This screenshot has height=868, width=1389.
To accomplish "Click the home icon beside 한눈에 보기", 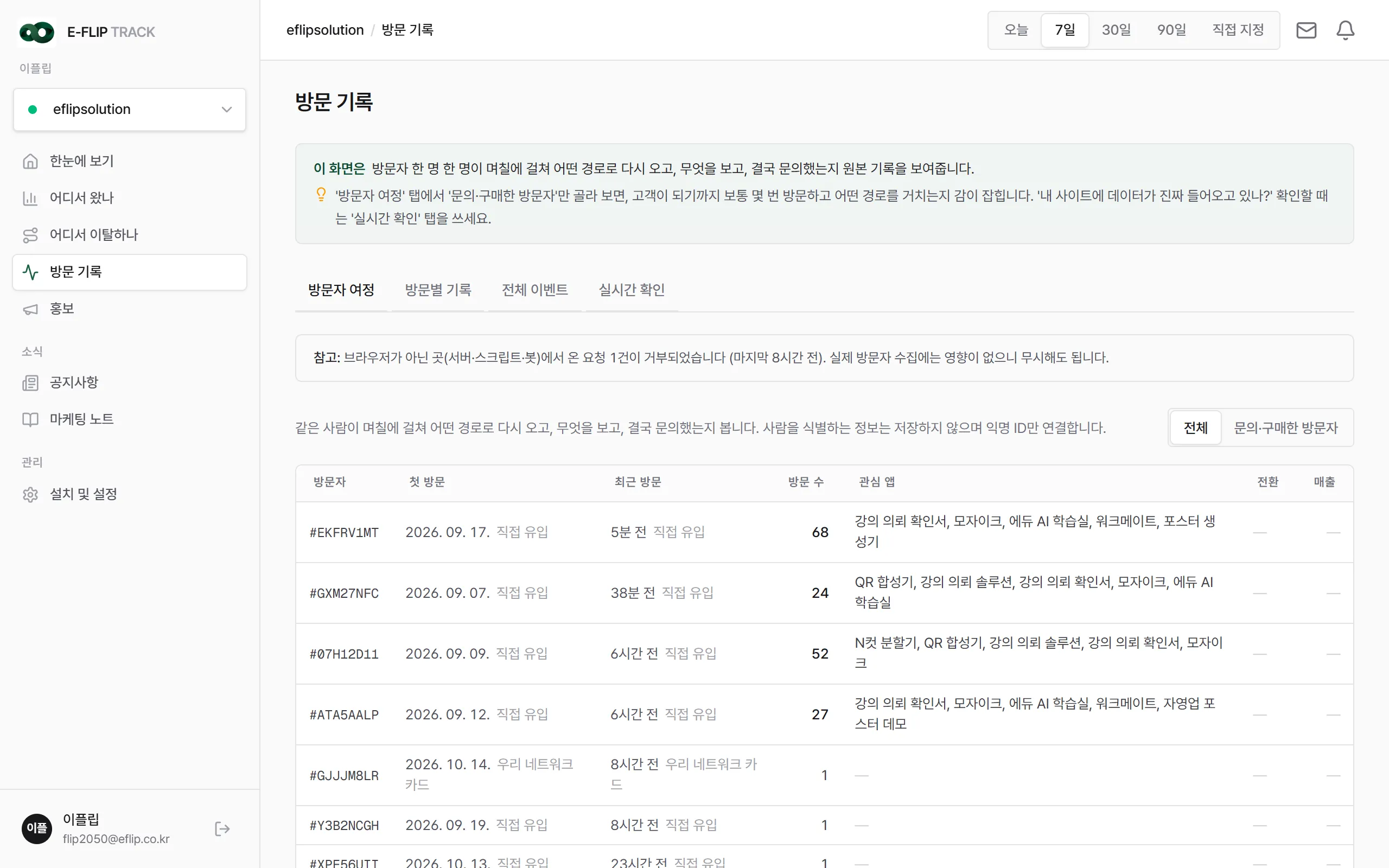I will 30,161.
